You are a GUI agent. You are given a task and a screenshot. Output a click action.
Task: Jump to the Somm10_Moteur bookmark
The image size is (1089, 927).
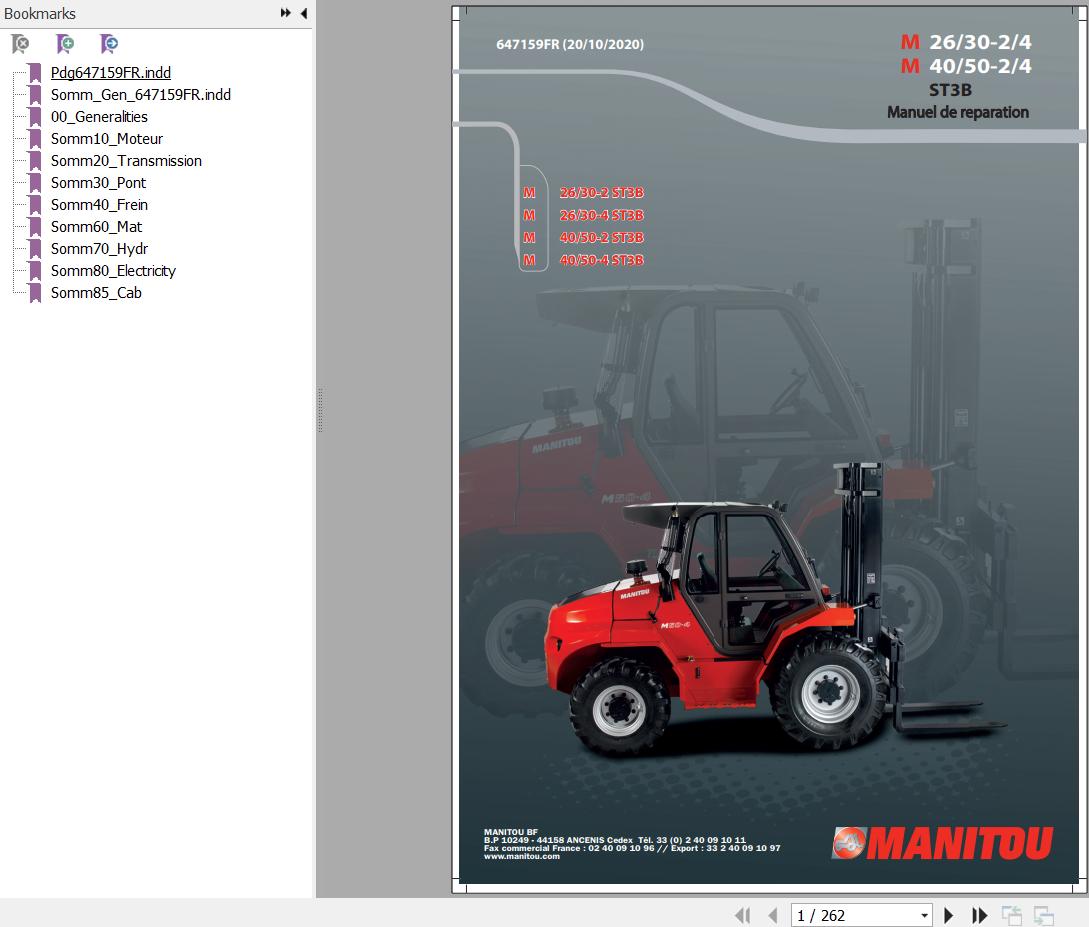[x=106, y=139]
